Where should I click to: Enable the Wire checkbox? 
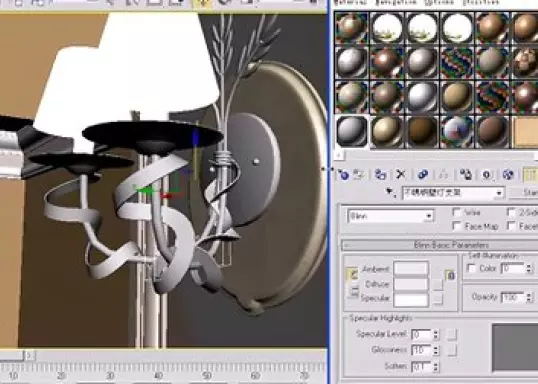pos(457,212)
